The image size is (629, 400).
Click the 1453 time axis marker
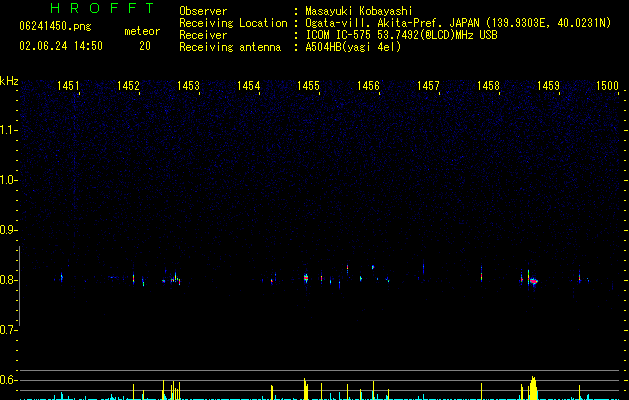(188, 86)
